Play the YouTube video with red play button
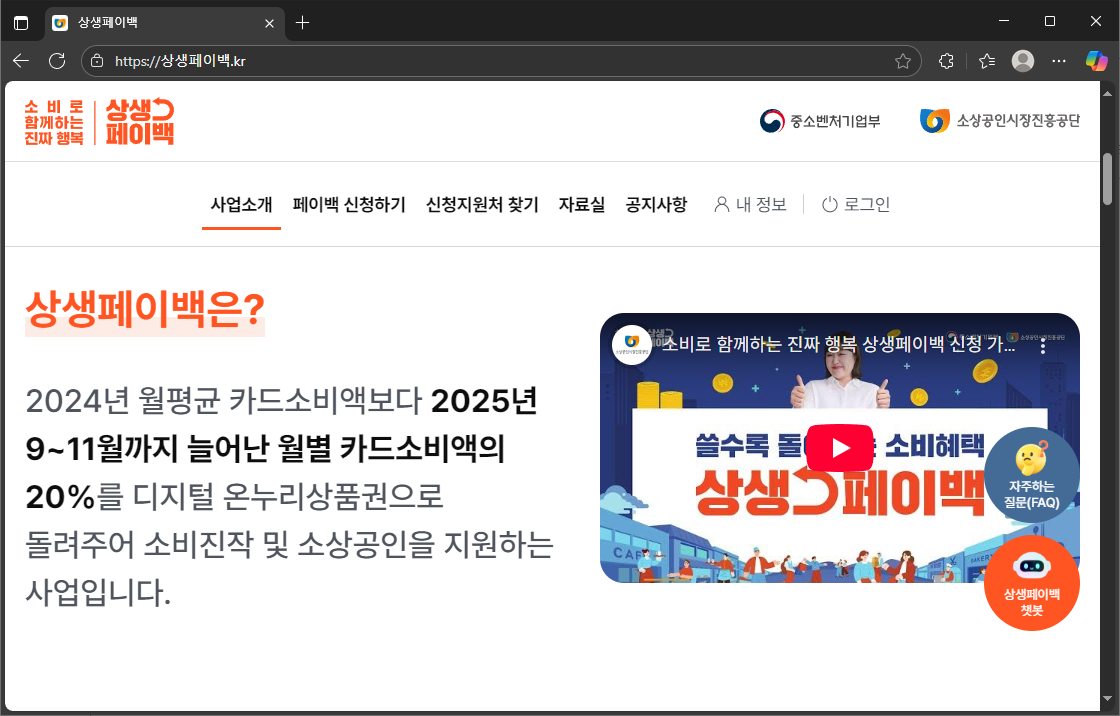1120x716 pixels. click(x=839, y=448)
